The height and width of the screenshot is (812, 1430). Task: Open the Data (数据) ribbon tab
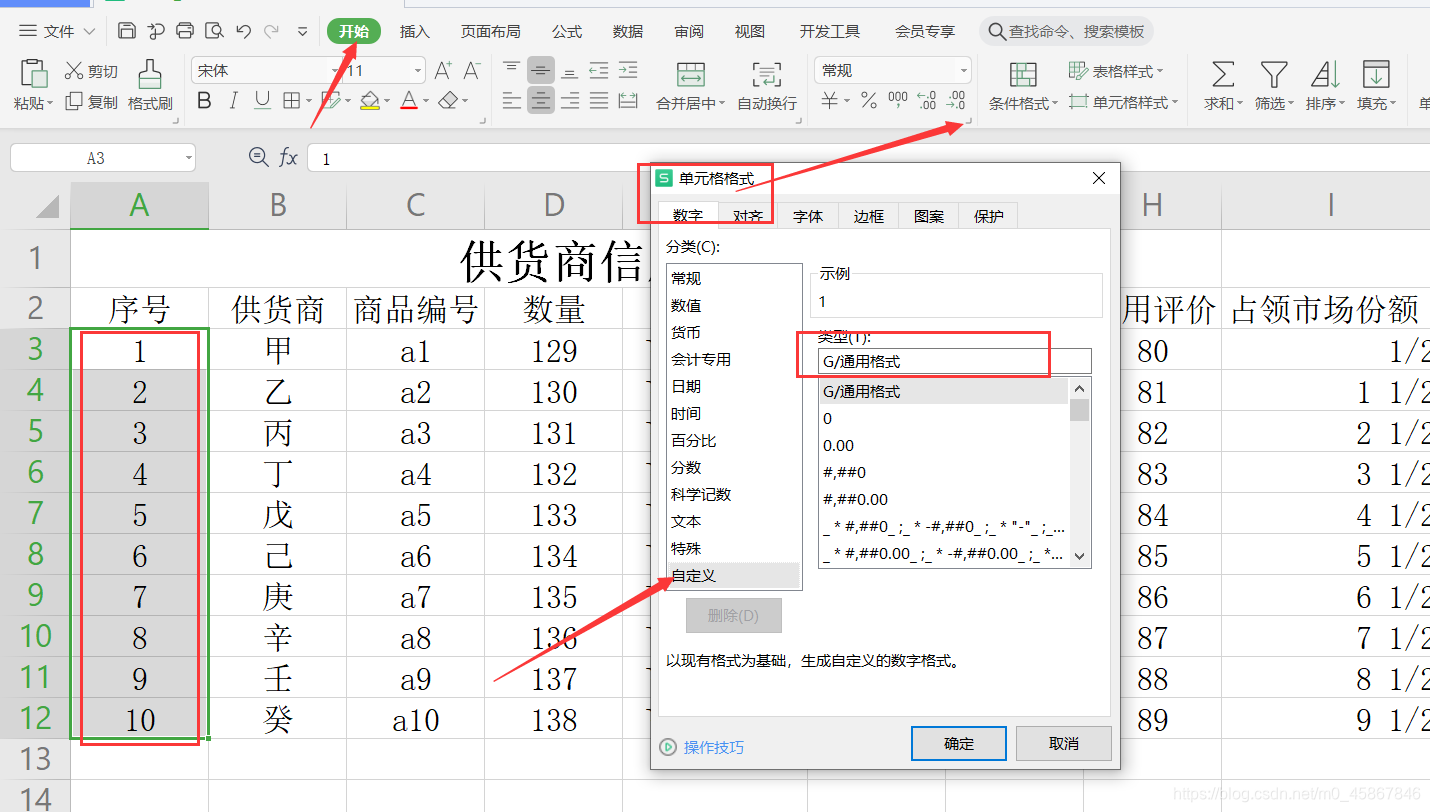click(x=628, y=31)
